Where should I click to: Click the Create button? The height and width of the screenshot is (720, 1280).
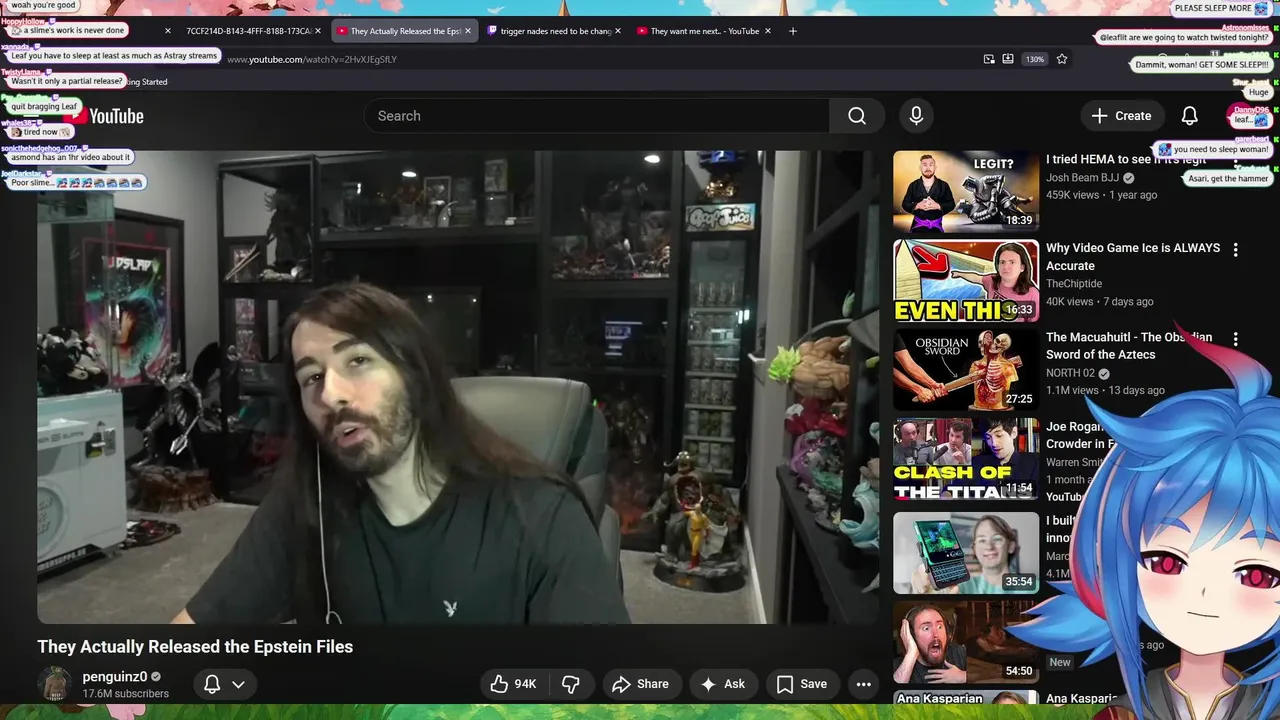click(1122, 116)
